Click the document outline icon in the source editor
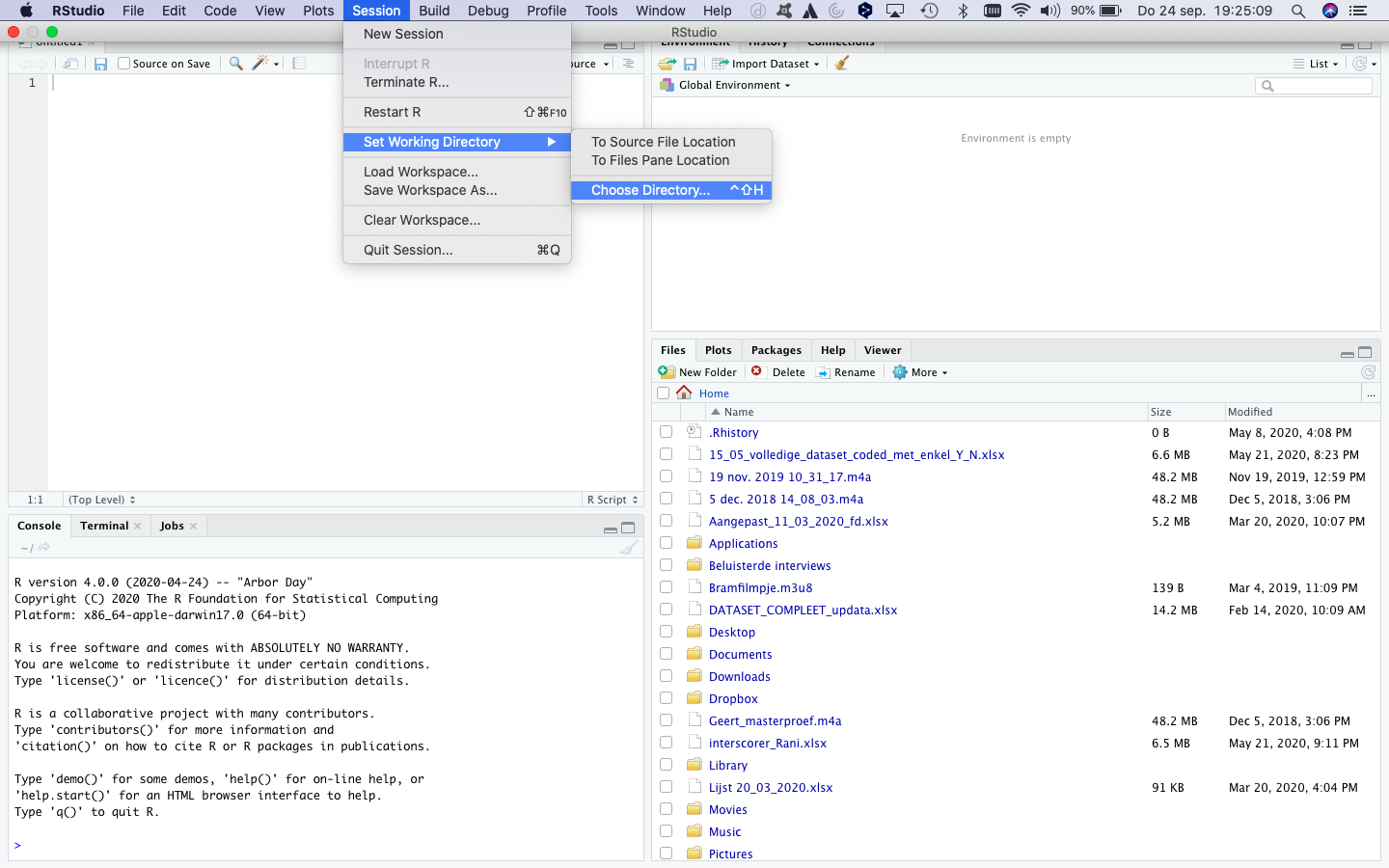Viewport: 1389px width, 868px height. pyautogui.click(x=628, y=64)
